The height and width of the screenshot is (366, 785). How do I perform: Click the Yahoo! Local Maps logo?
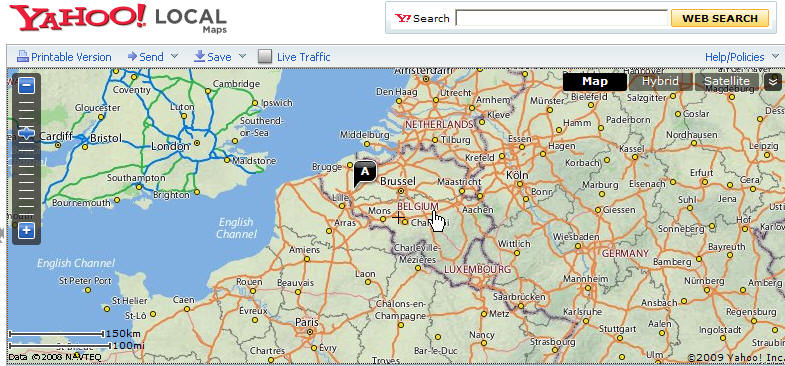119,19
